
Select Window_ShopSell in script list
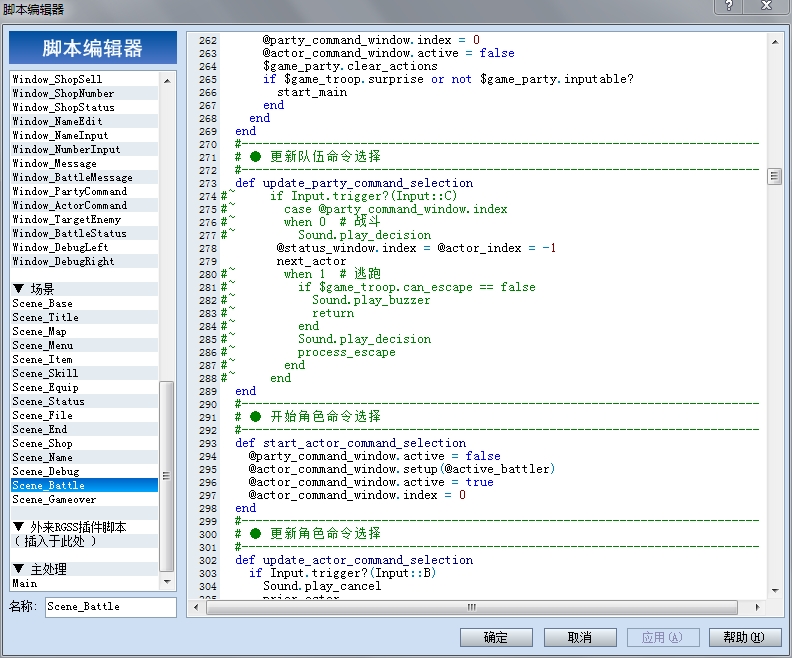(84, 79)
